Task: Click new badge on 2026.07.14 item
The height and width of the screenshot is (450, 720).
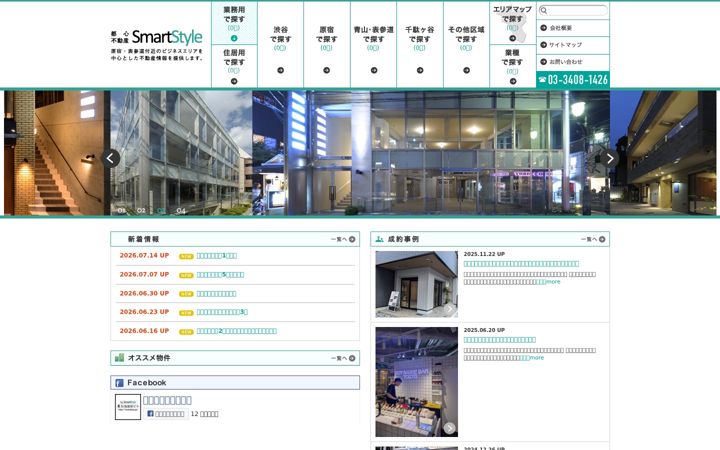Action: (x=186, y=256)
